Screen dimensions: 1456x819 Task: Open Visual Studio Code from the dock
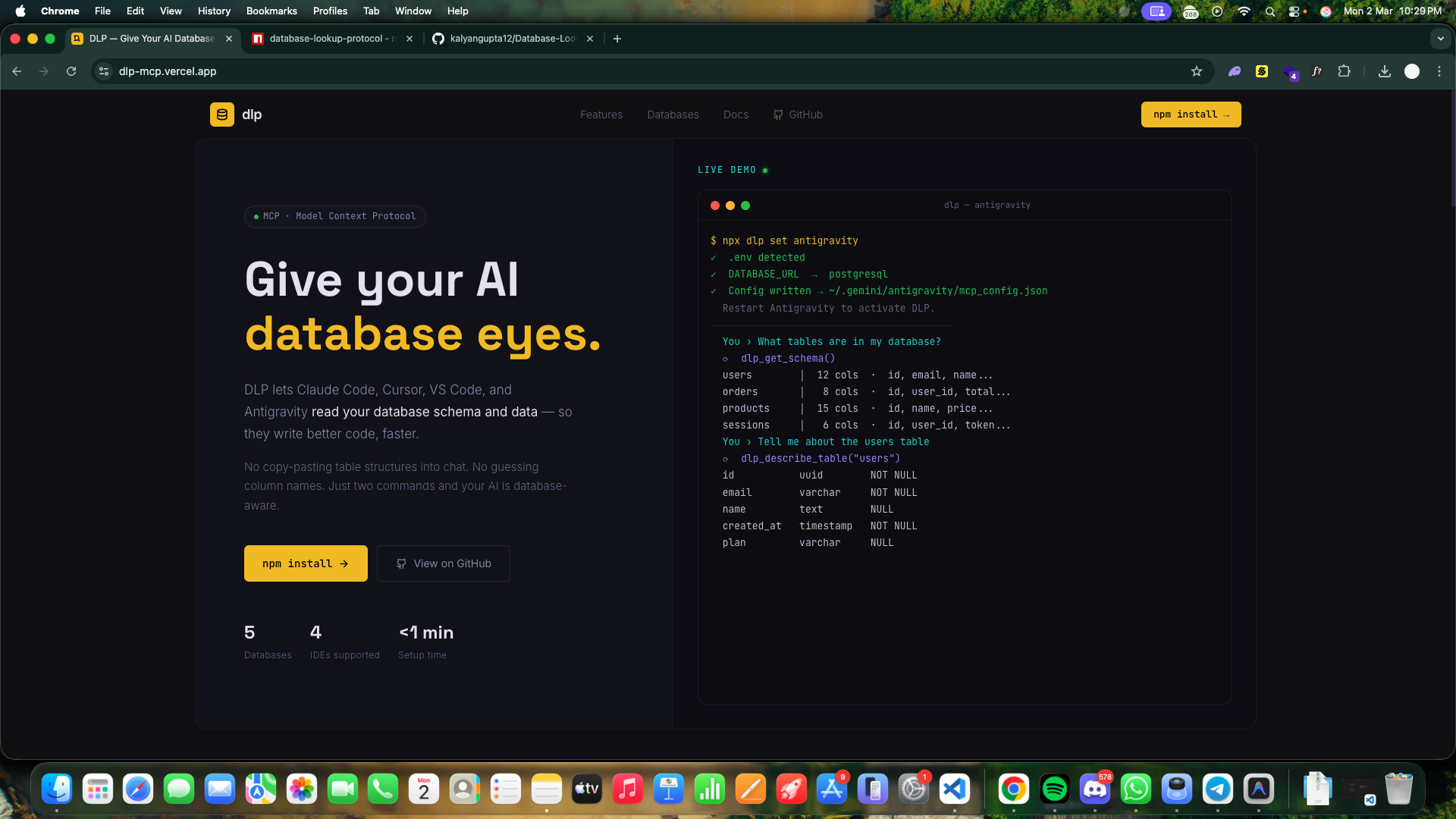click(955, 789)
